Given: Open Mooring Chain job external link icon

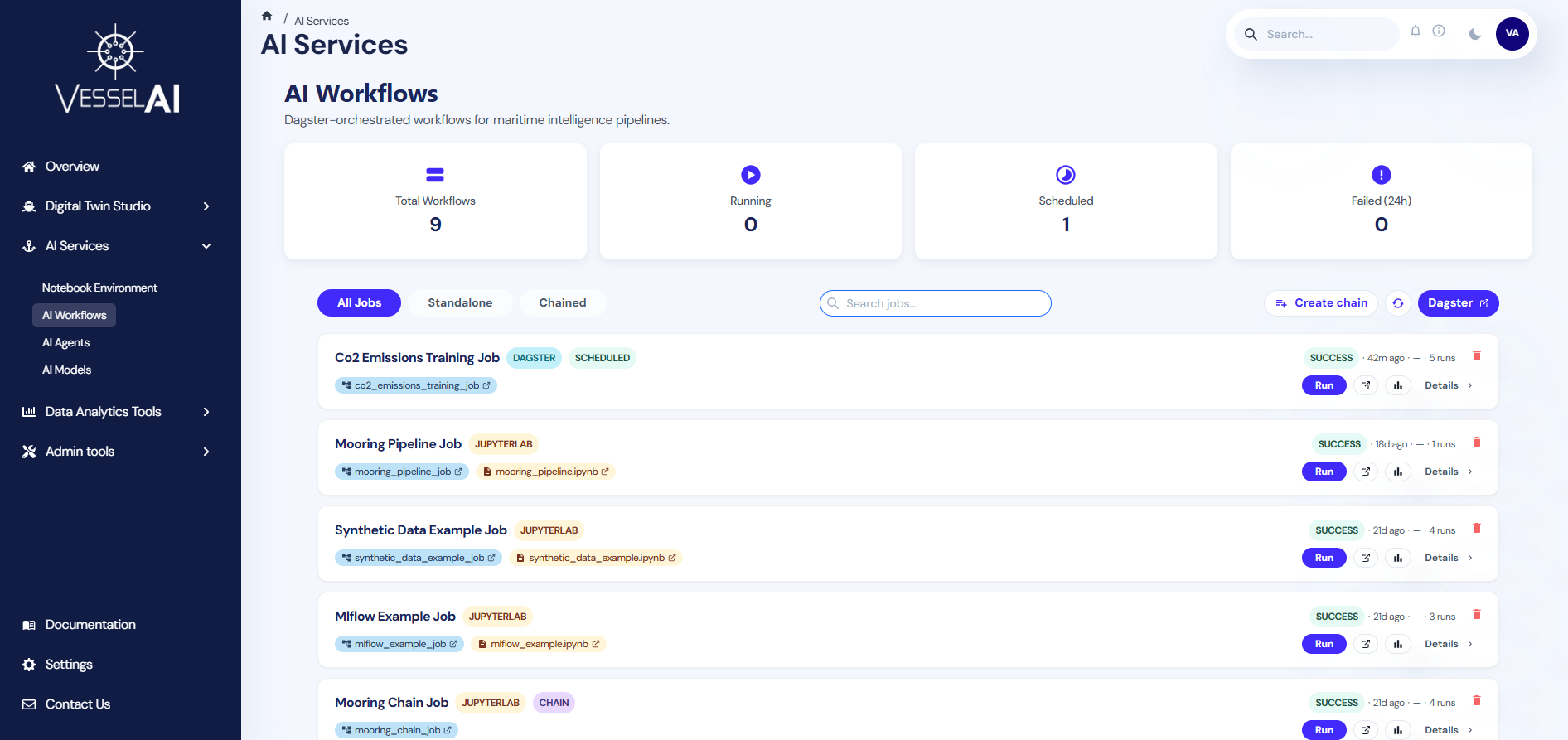Looking at the screenshot, I should pyautogui.click(x=1366, y=730).
